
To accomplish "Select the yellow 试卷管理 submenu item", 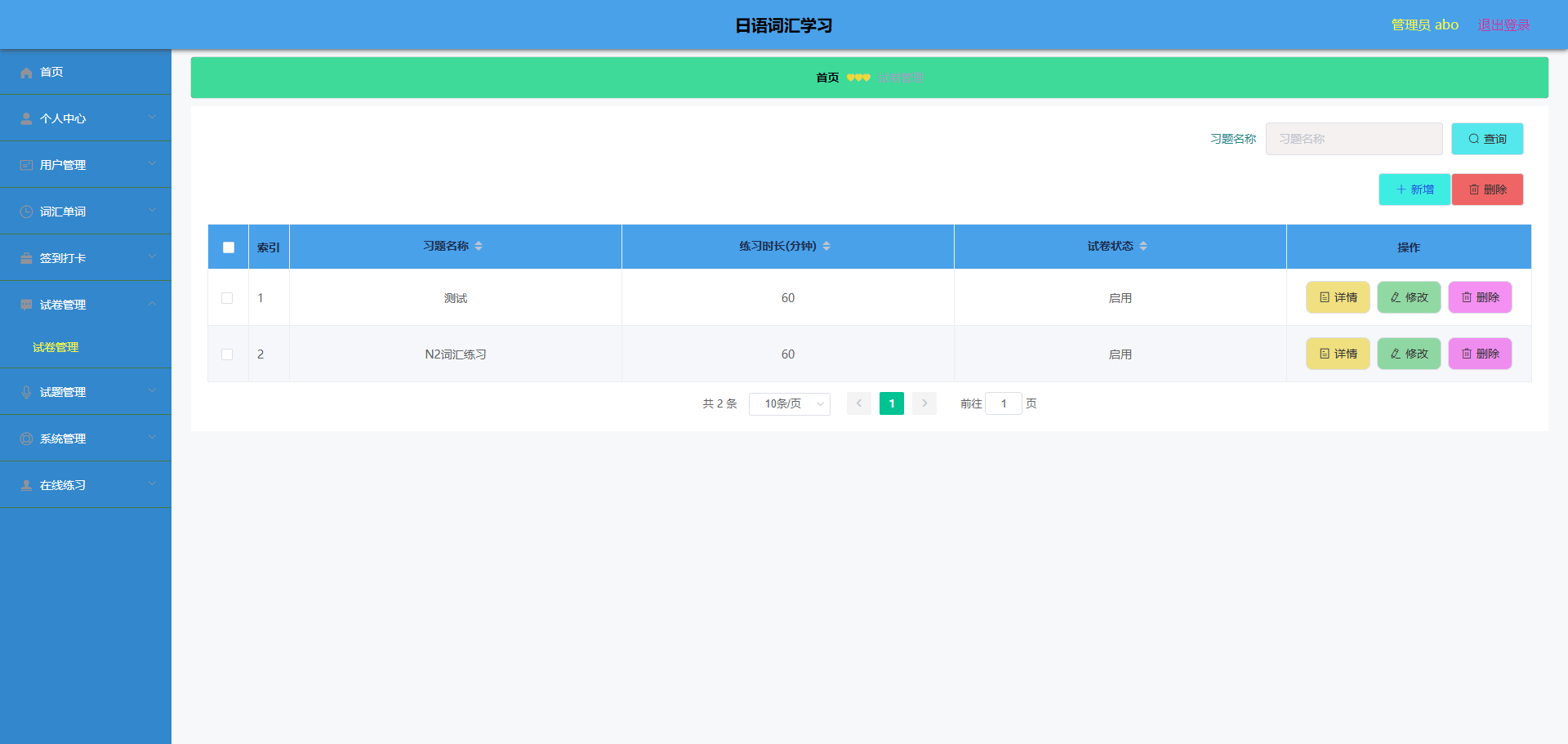I will 56,348.
